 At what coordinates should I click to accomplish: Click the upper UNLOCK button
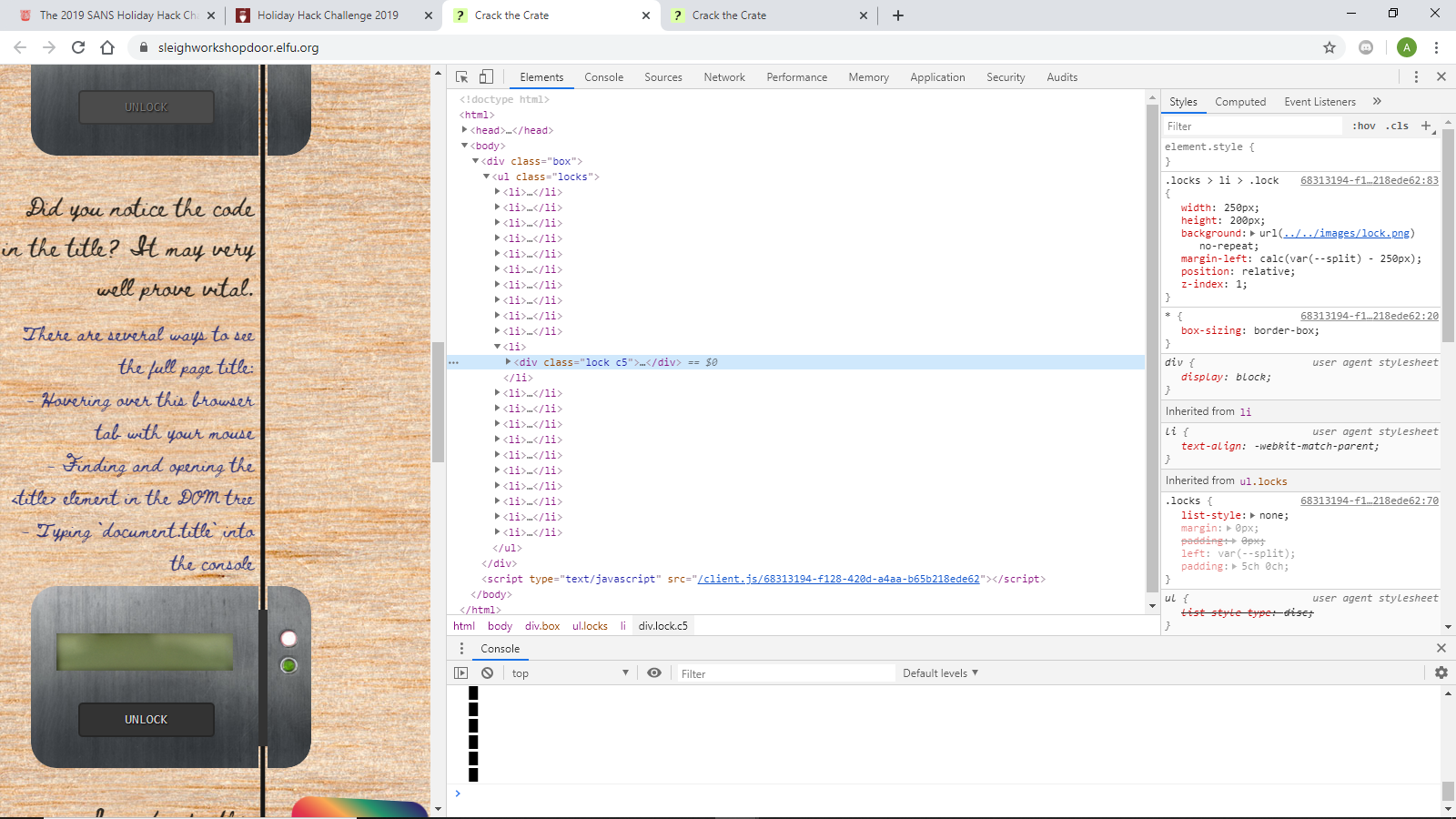point(147,106)
